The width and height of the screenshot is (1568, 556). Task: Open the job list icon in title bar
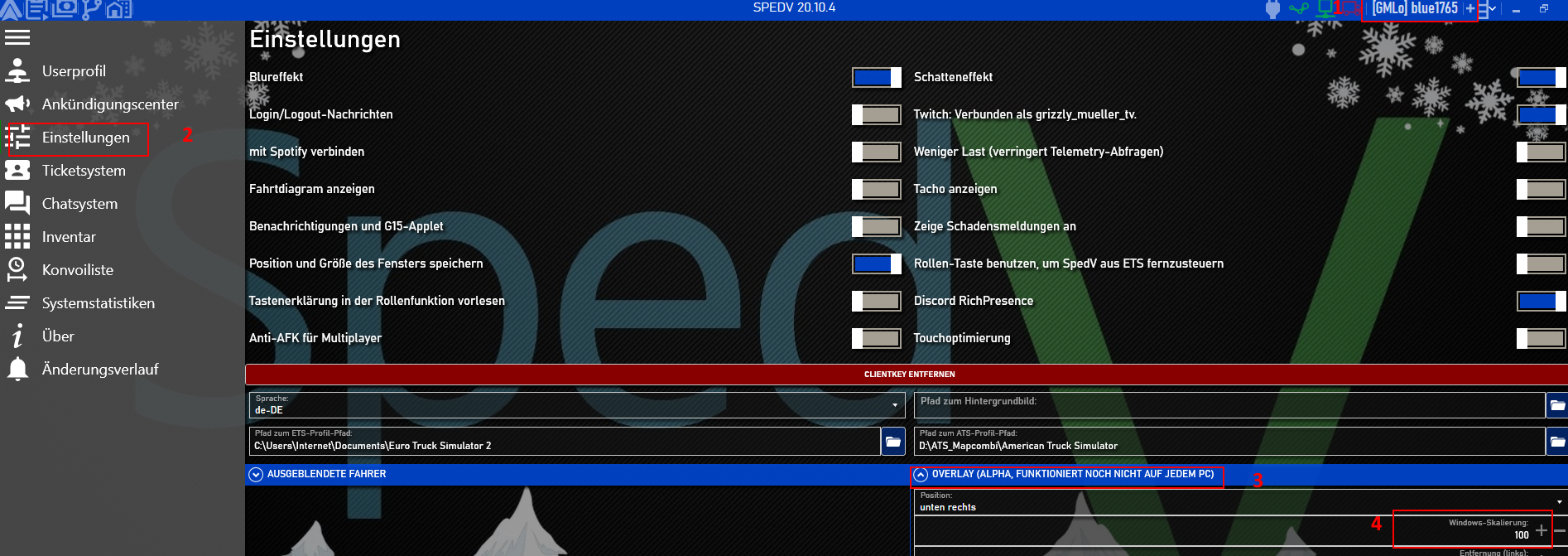tap(37, 9)
